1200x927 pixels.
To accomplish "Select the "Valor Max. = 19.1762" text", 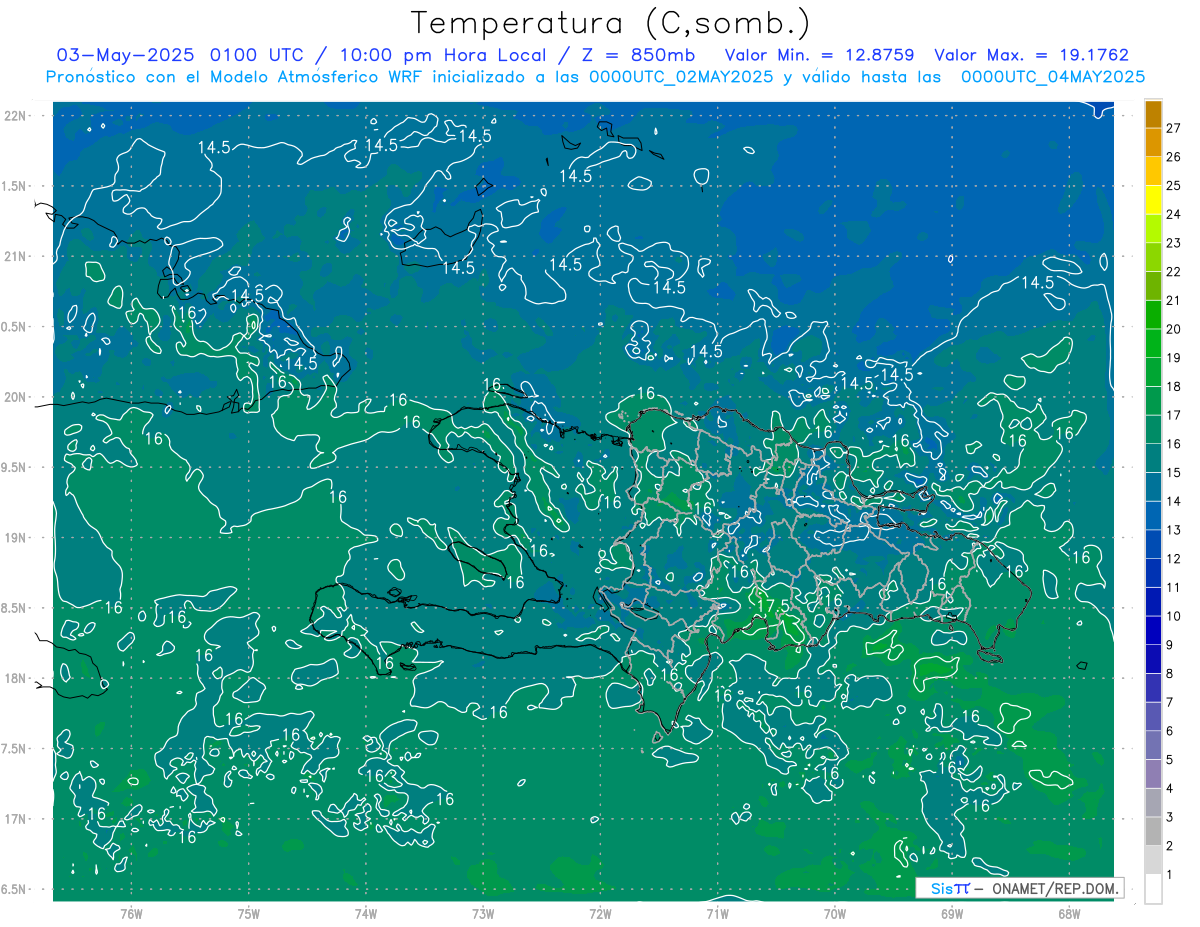I will click(x=1031, y=55).
